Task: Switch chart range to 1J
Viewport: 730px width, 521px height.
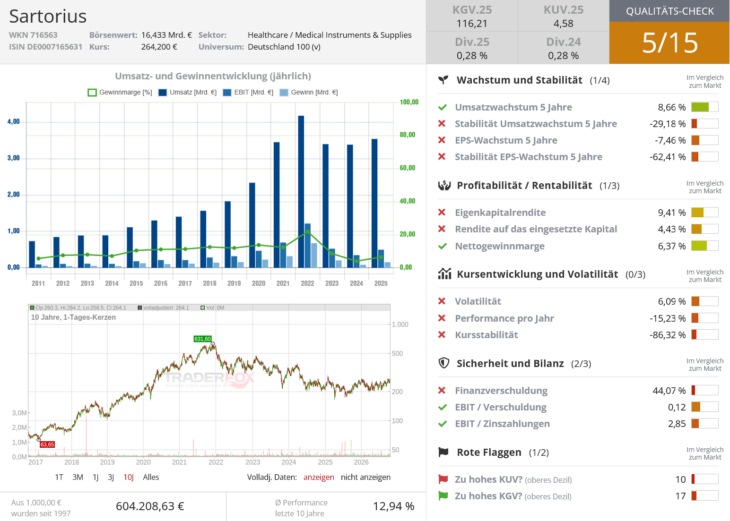Action: click(x=95, y=477)
